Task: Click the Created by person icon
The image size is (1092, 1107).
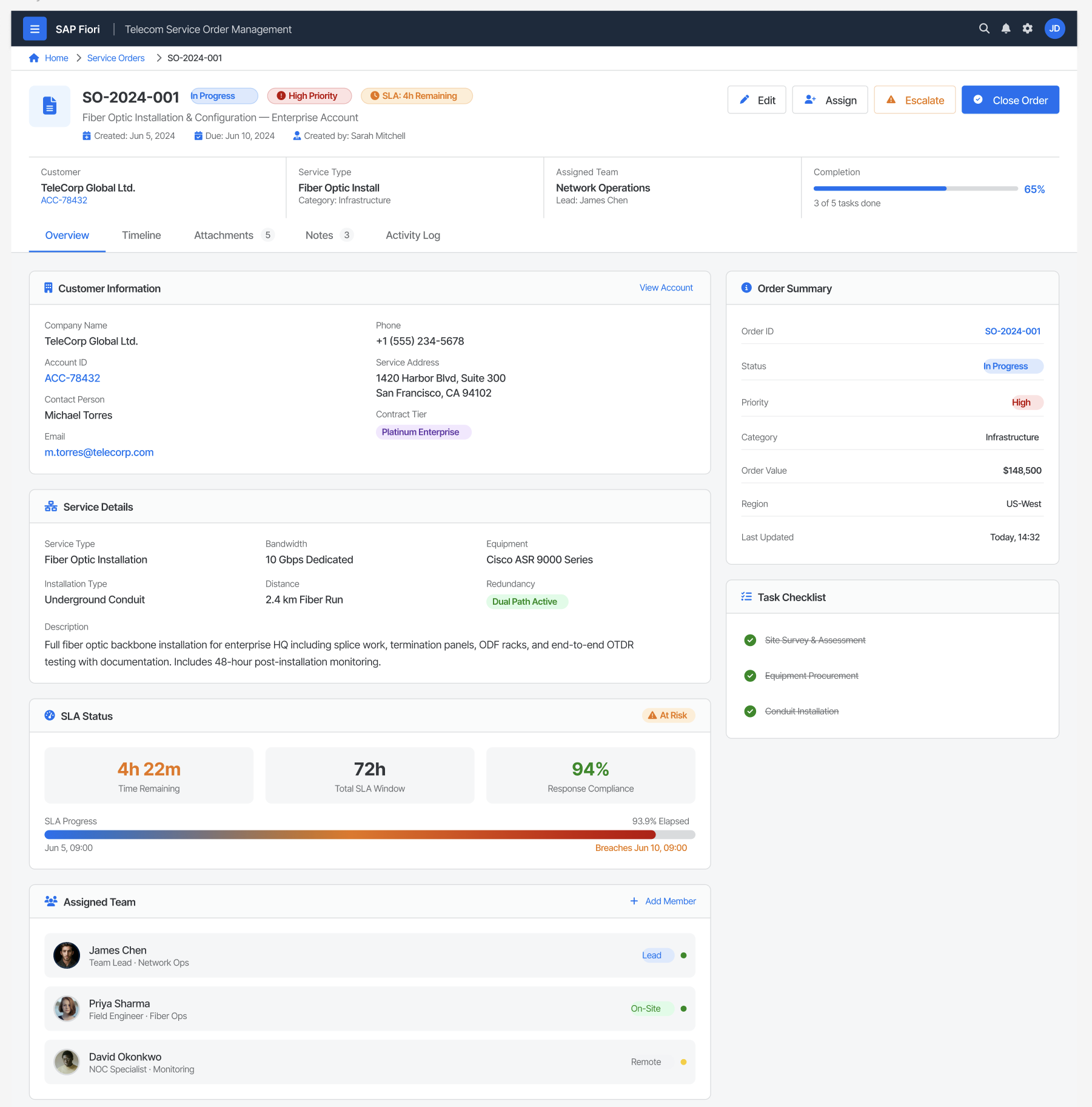Action: coord(297,136)
